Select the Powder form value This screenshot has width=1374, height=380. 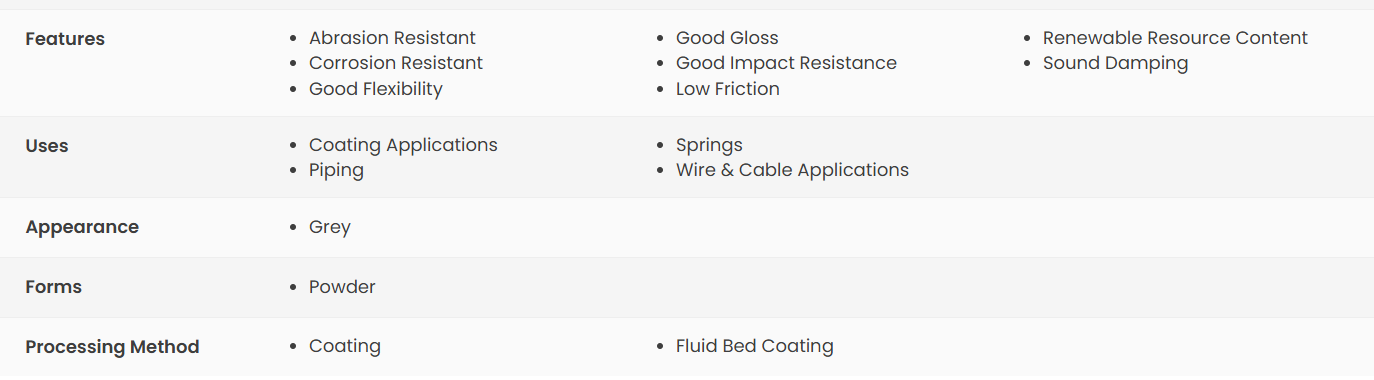coord(342,287)
